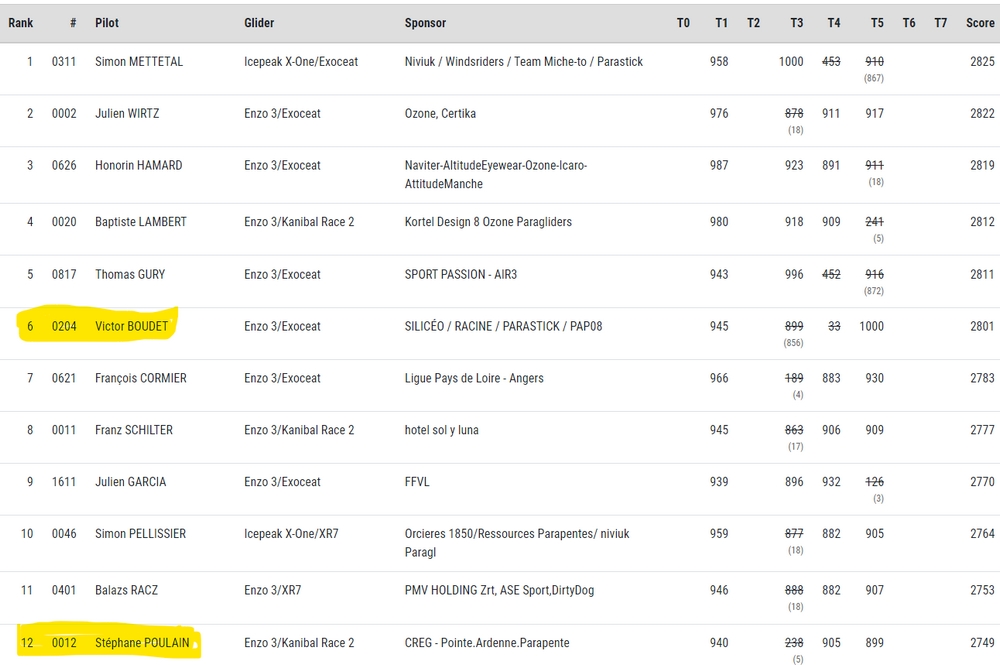Select the Glider column header
This screenshot has width=1000, height=665.
pyautogui.click(x=259, y=23)
